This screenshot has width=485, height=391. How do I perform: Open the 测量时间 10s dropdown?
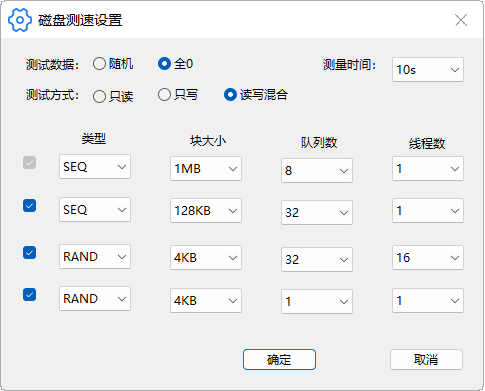(x=428, y=70)
